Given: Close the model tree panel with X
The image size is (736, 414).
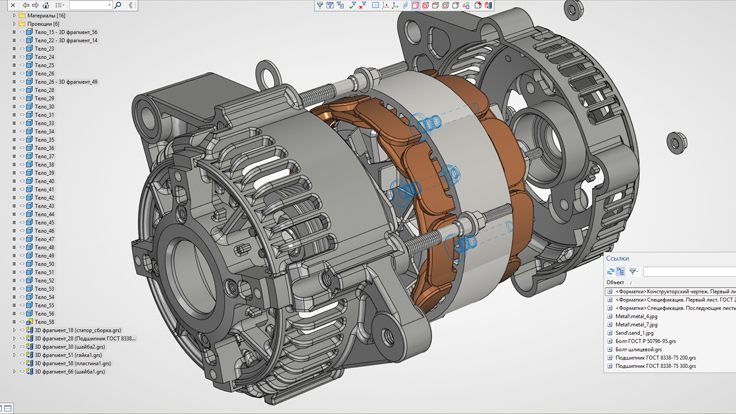Looking at the screenshot, I should [x=13, y=5].
